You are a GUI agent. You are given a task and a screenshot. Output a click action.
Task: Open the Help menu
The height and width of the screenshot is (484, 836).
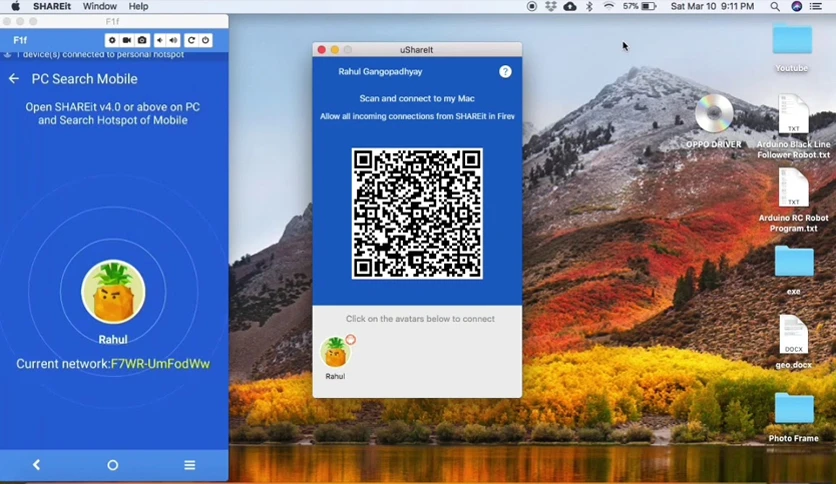coord(139,6)
